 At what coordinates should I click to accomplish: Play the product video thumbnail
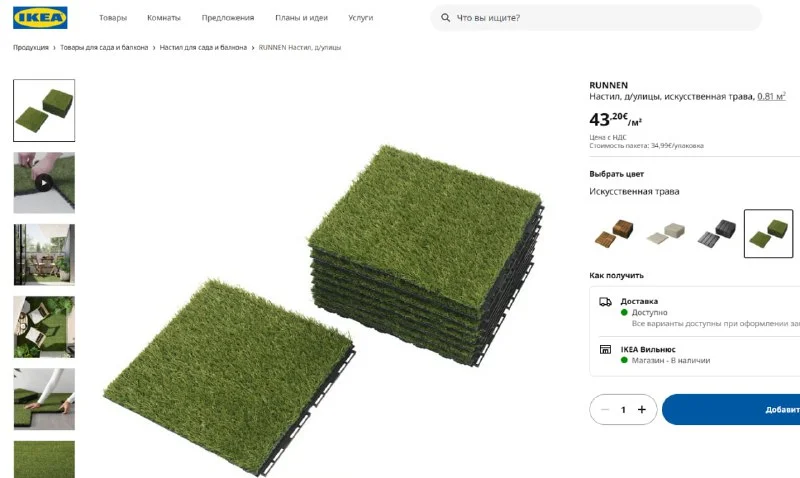pyautogui.click(x=44, y=183)
